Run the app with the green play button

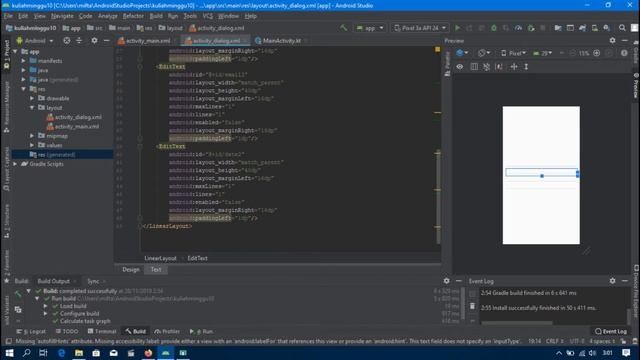point(457,28)
